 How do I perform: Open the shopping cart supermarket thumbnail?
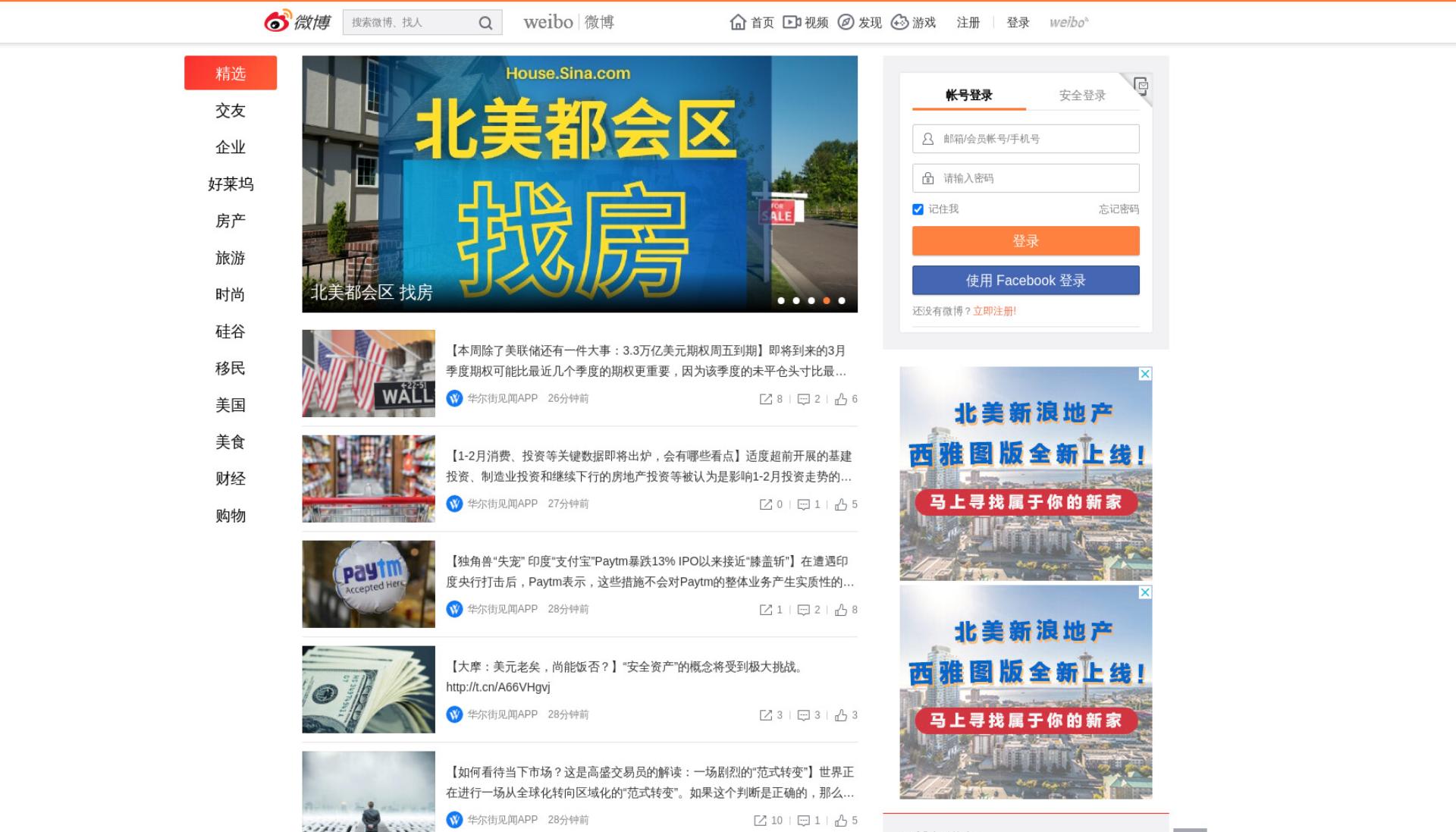[369, 479]
